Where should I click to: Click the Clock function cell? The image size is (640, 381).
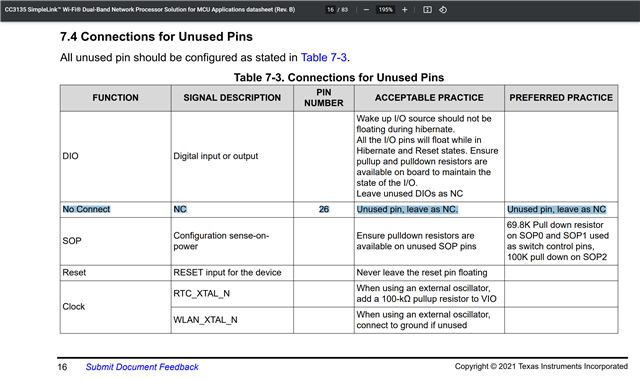click(x=116, y=307)
